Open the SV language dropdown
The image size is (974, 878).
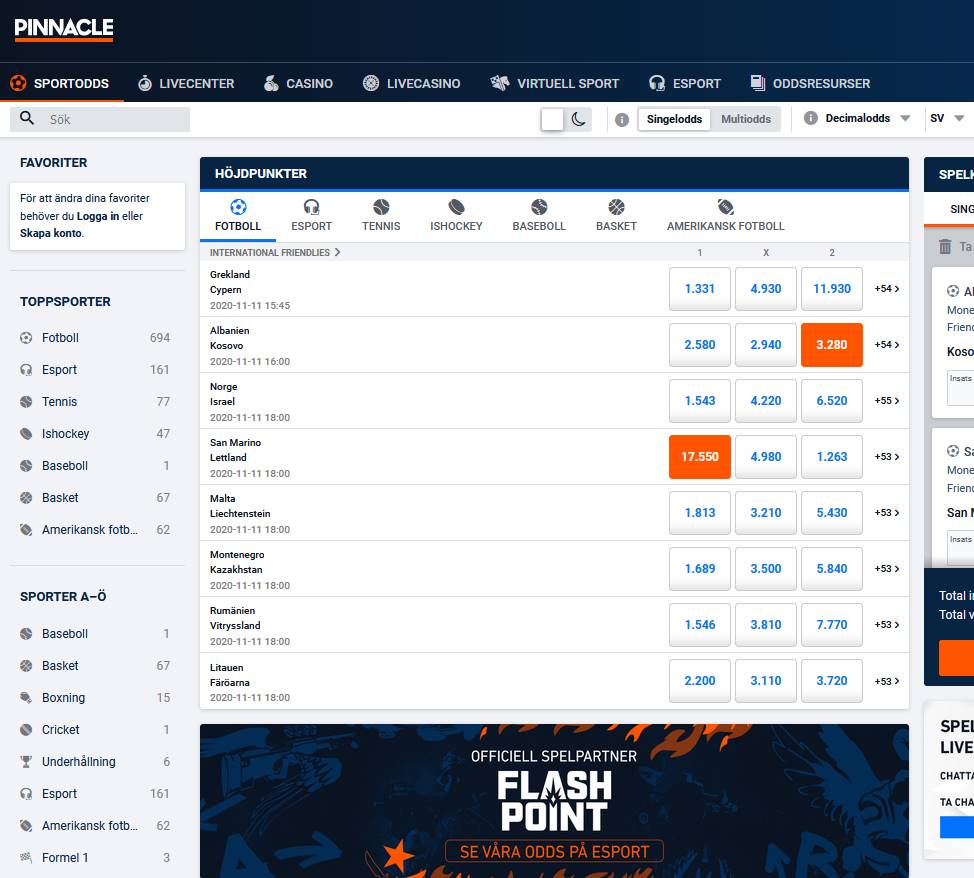click(x=947, y=118)
